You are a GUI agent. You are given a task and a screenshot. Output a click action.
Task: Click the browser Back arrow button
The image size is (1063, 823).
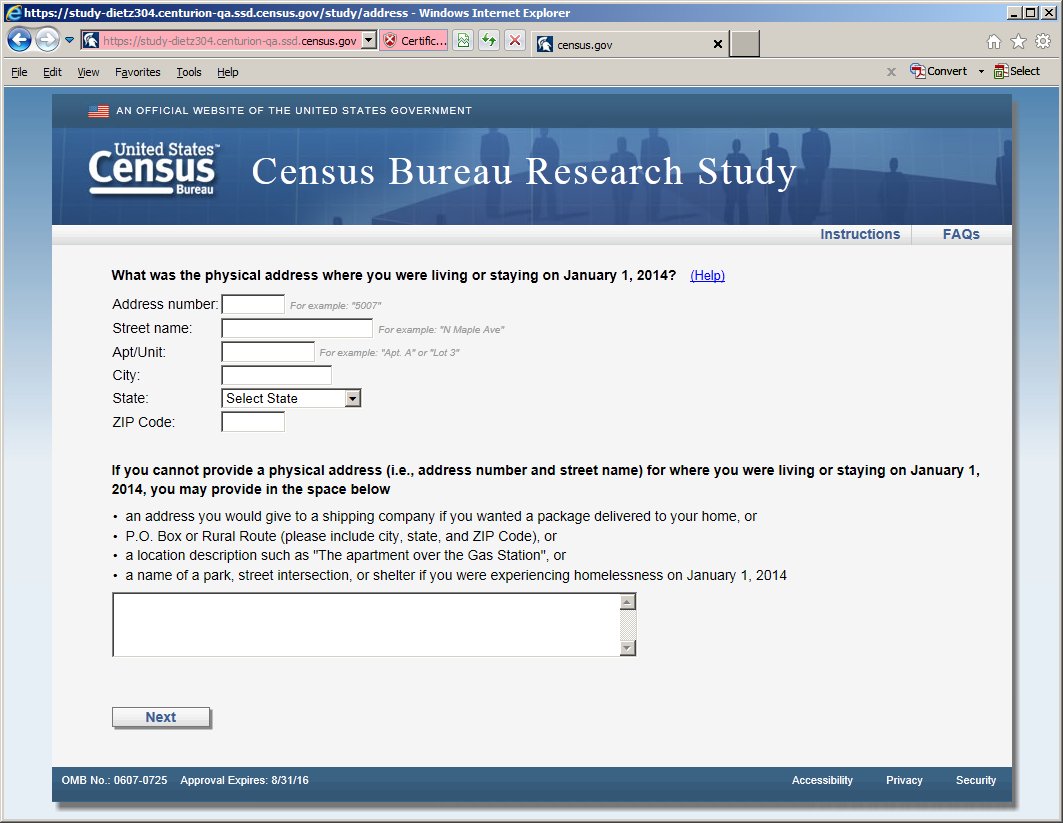[x=19, y=40]
